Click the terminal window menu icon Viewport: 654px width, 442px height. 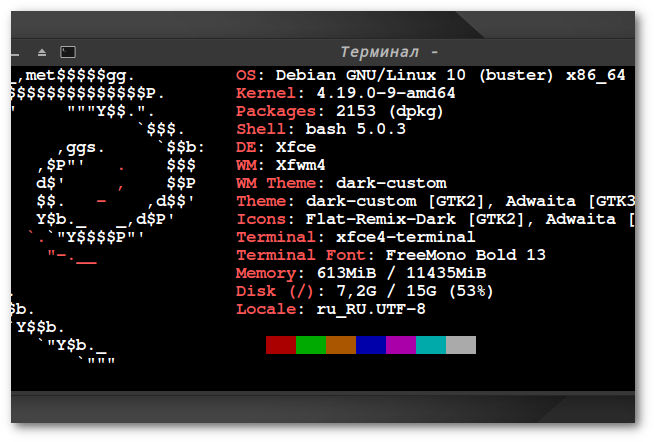[68, 51]
